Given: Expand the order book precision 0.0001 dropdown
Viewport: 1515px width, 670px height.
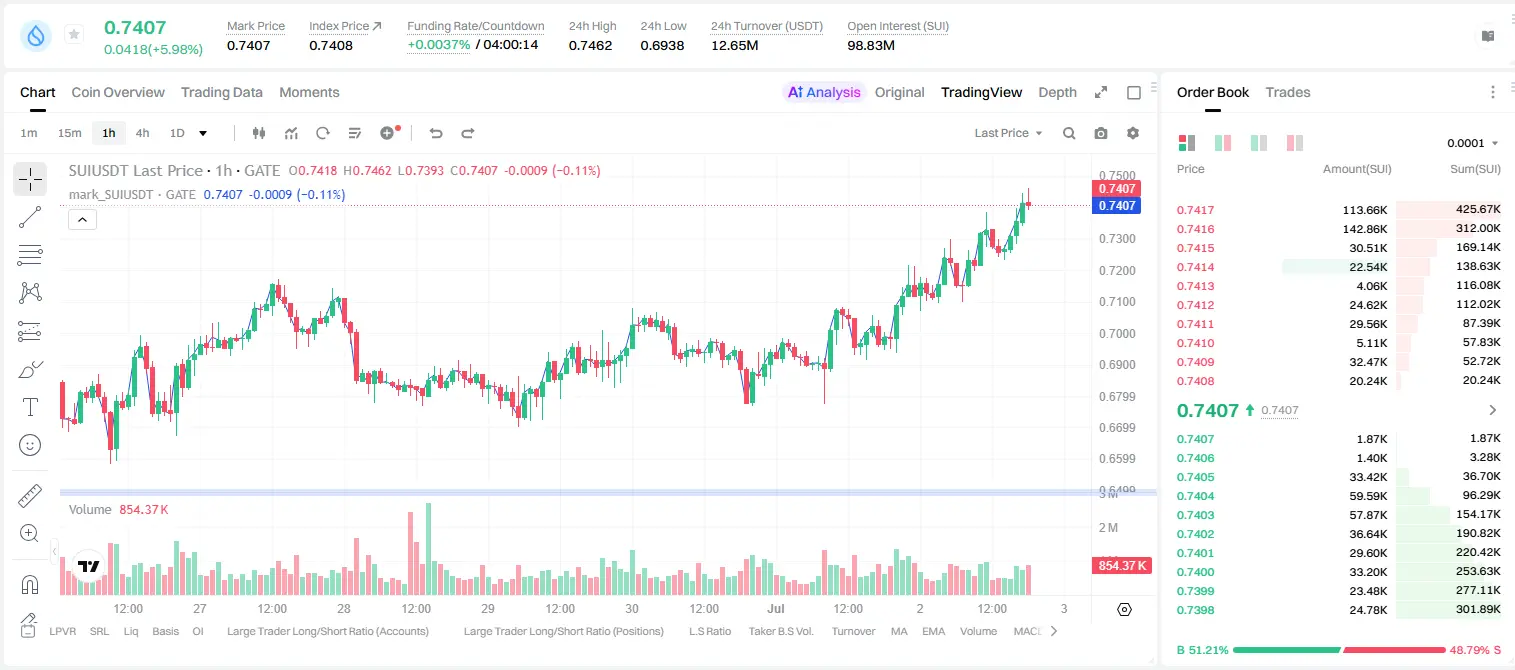Looking at the screenshot, I should click(x=1473, y=143).
